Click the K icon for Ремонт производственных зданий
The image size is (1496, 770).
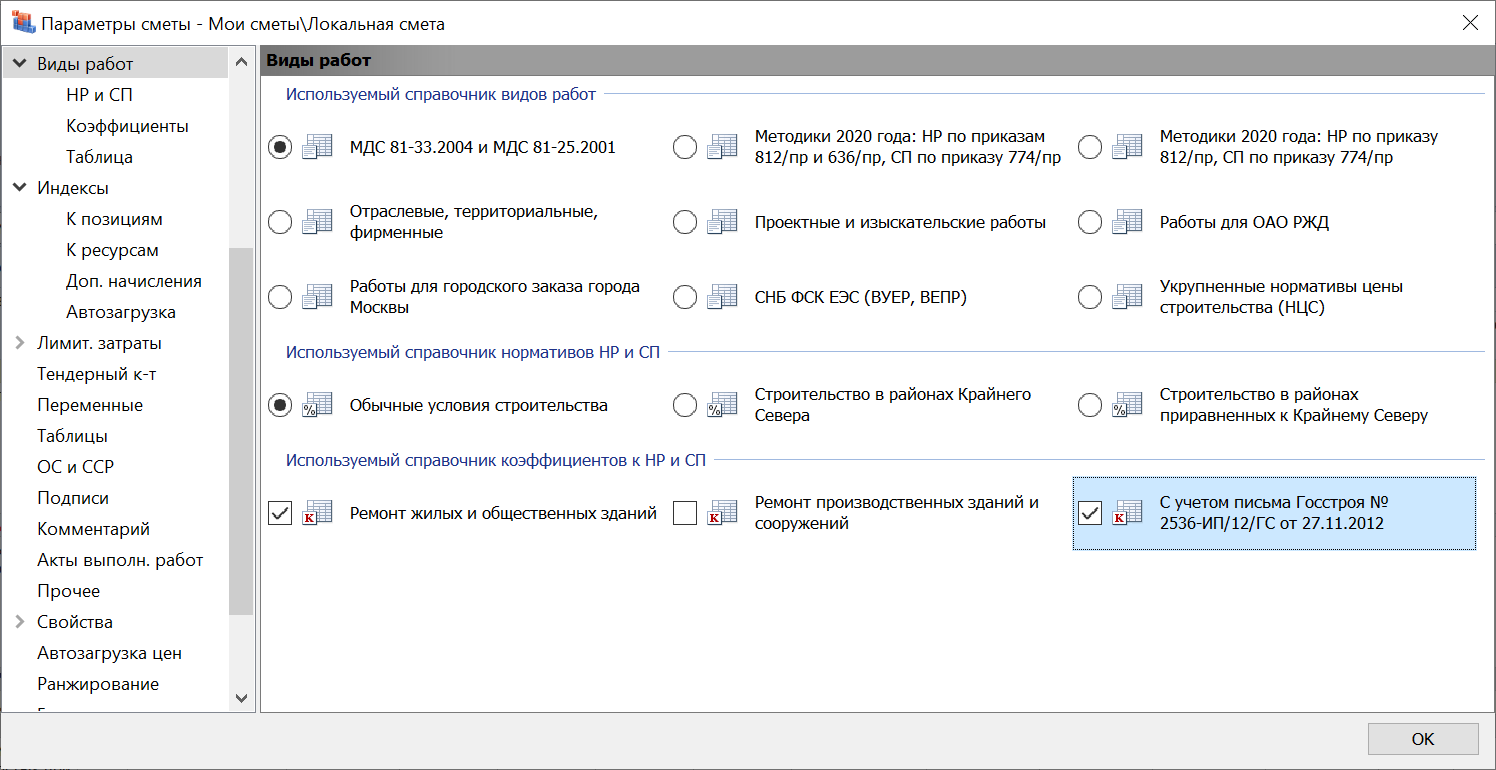click(x=721, y=513)
